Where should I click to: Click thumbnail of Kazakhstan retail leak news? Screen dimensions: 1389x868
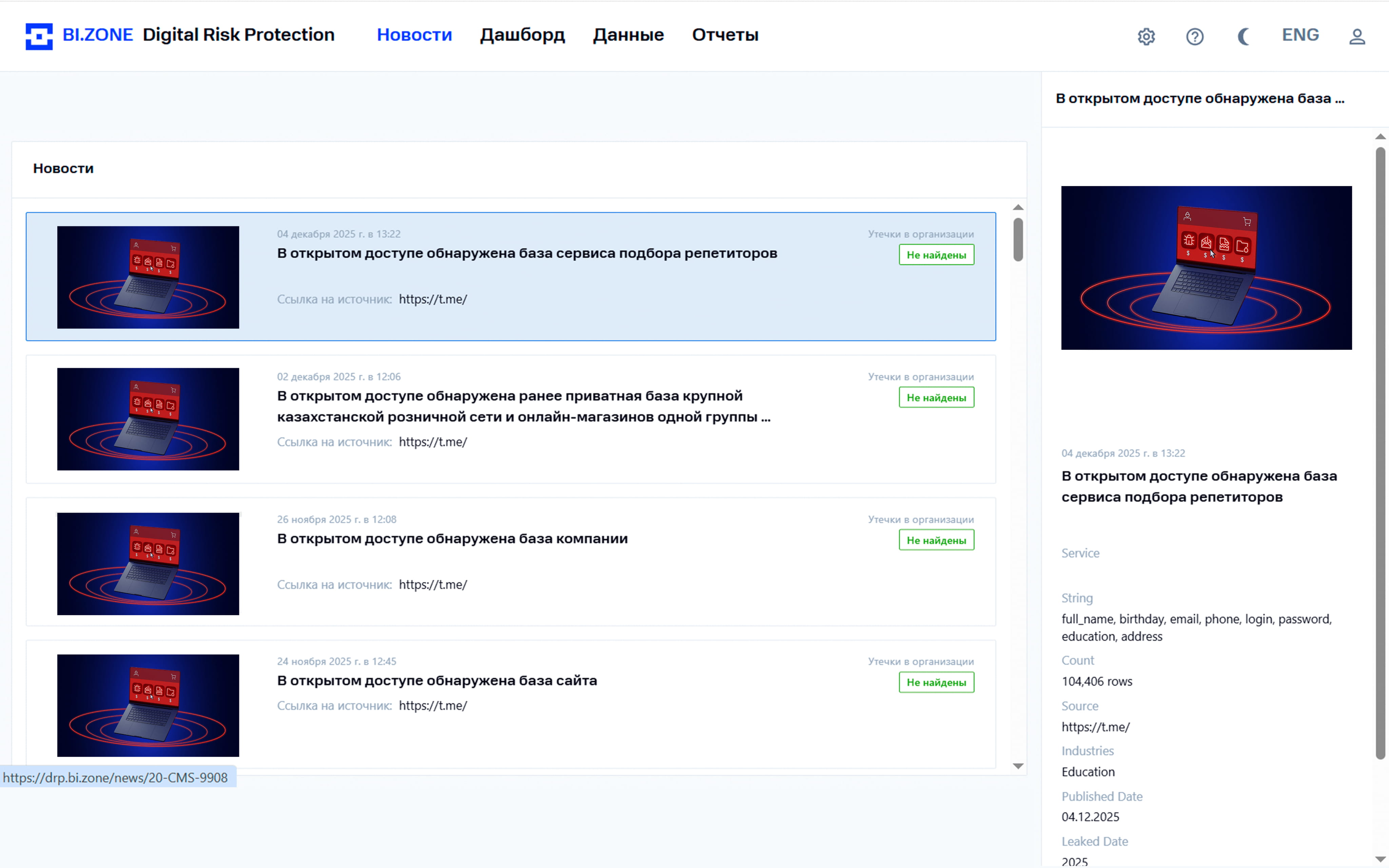[x=148, y=419]
